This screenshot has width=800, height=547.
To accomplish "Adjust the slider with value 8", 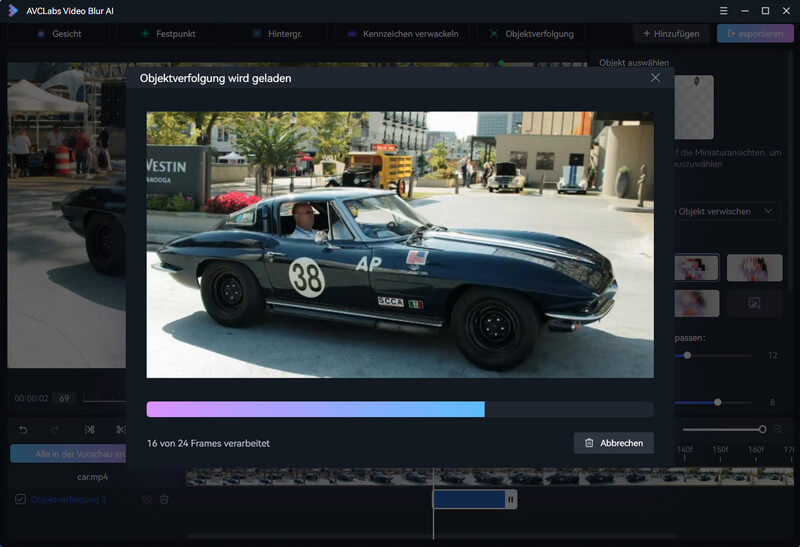I will tap(717, 402).
